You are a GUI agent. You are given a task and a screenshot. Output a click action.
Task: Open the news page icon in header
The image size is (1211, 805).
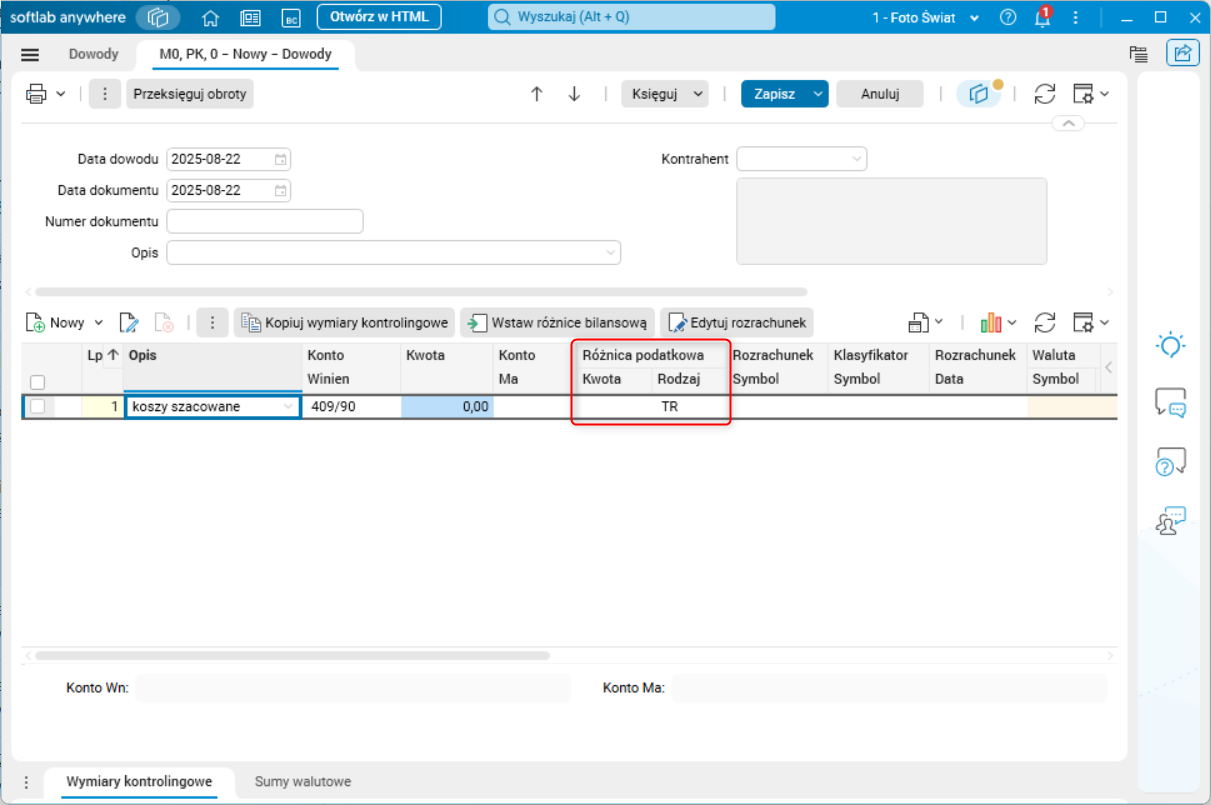coord(250,17)
